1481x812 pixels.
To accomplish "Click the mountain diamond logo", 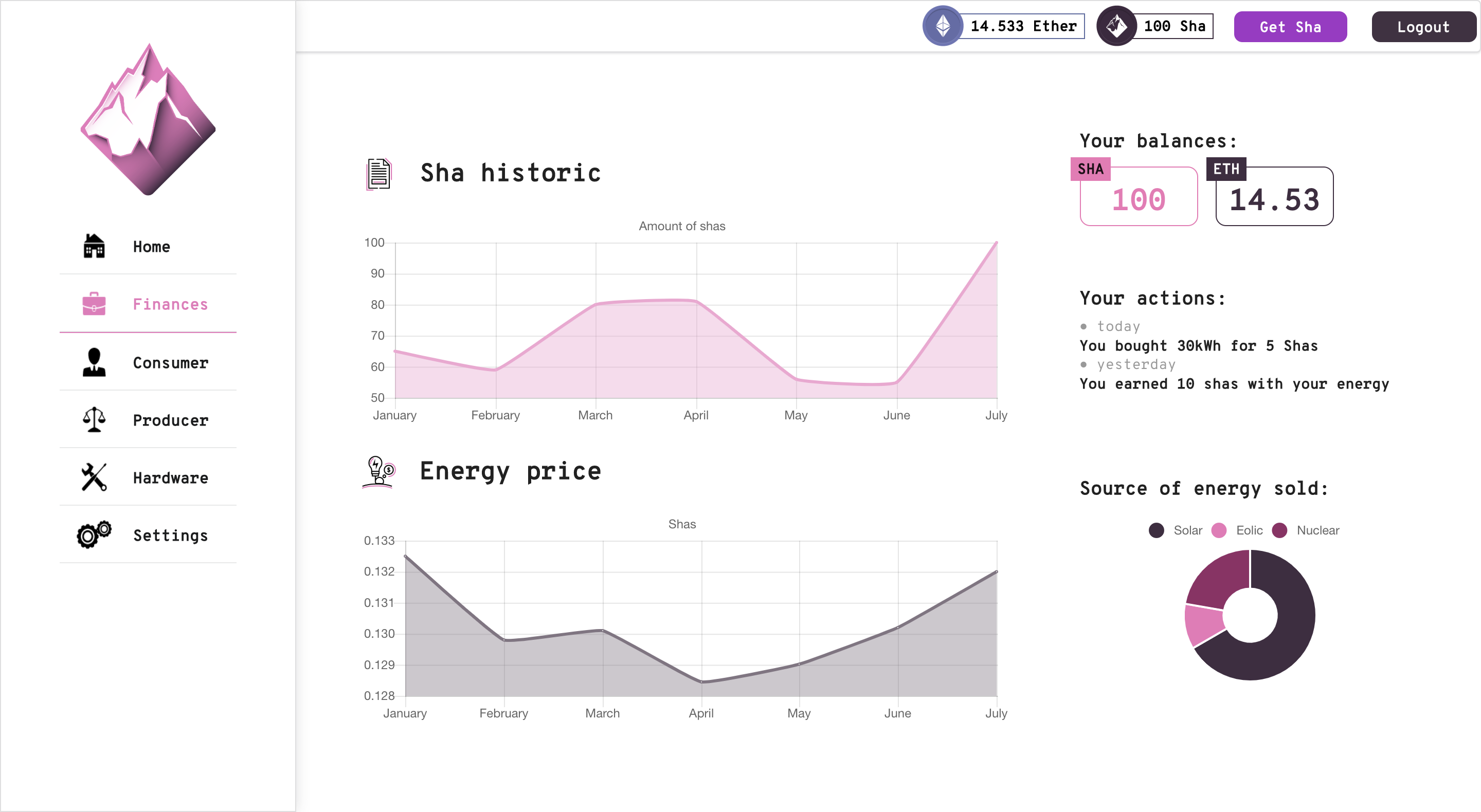I will pos(148,120).
